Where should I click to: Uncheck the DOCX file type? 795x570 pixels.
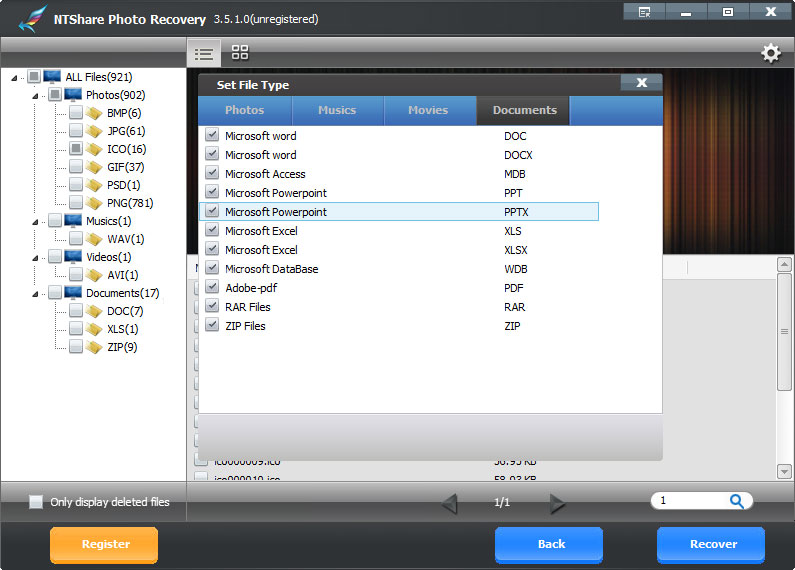[x=212, y=154]
